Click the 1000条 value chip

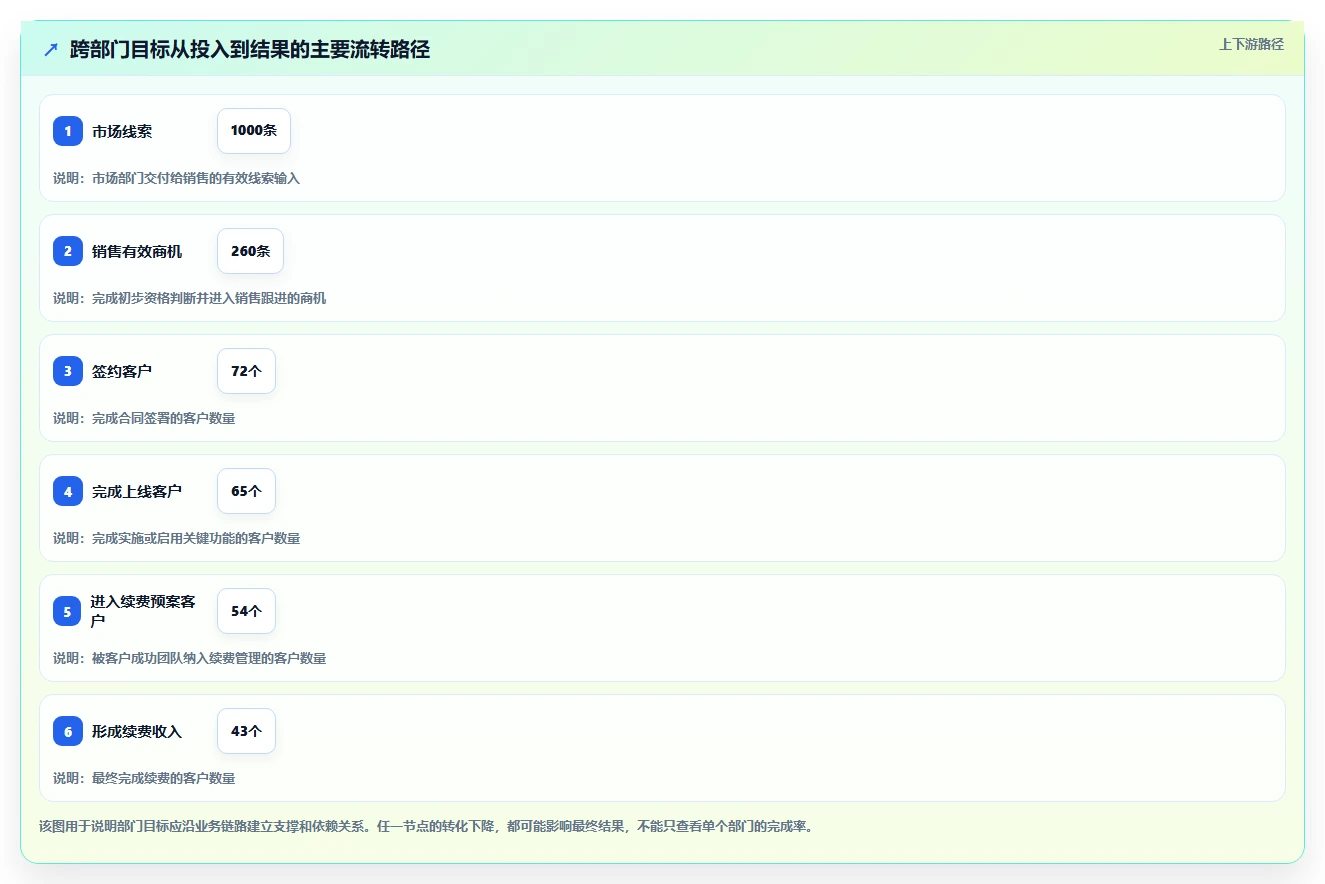[x=254, y=131]
